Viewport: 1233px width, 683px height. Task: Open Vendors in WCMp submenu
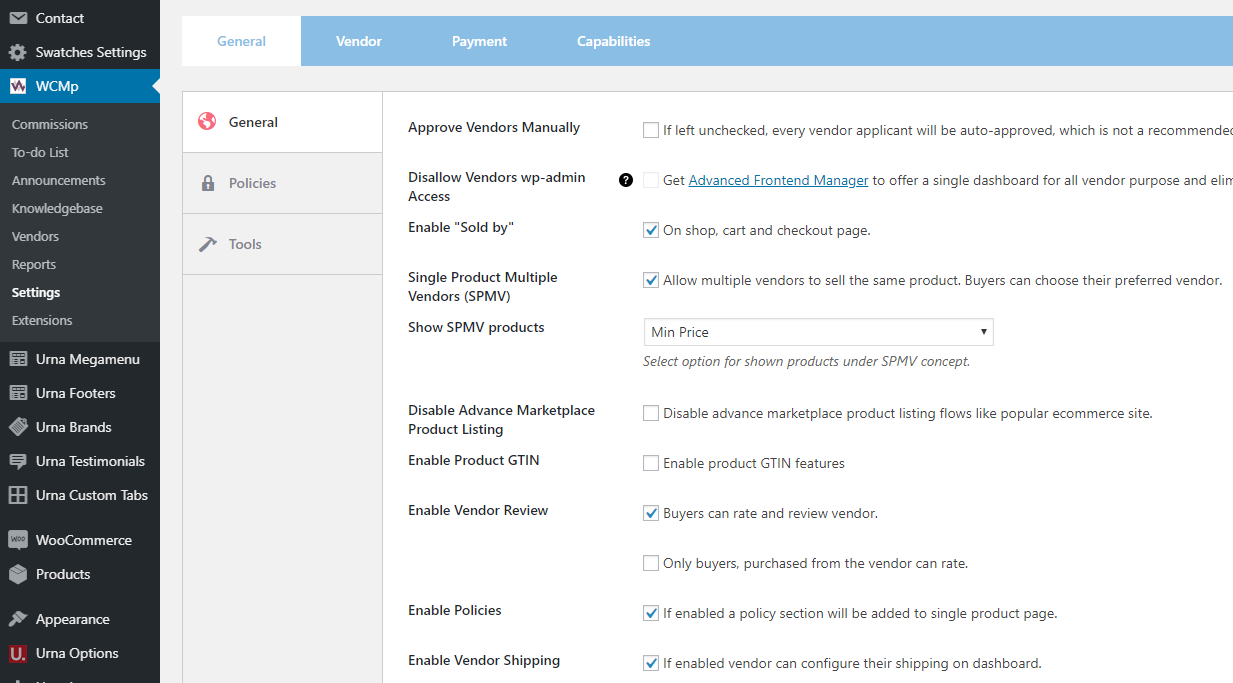tap(35, 236)
